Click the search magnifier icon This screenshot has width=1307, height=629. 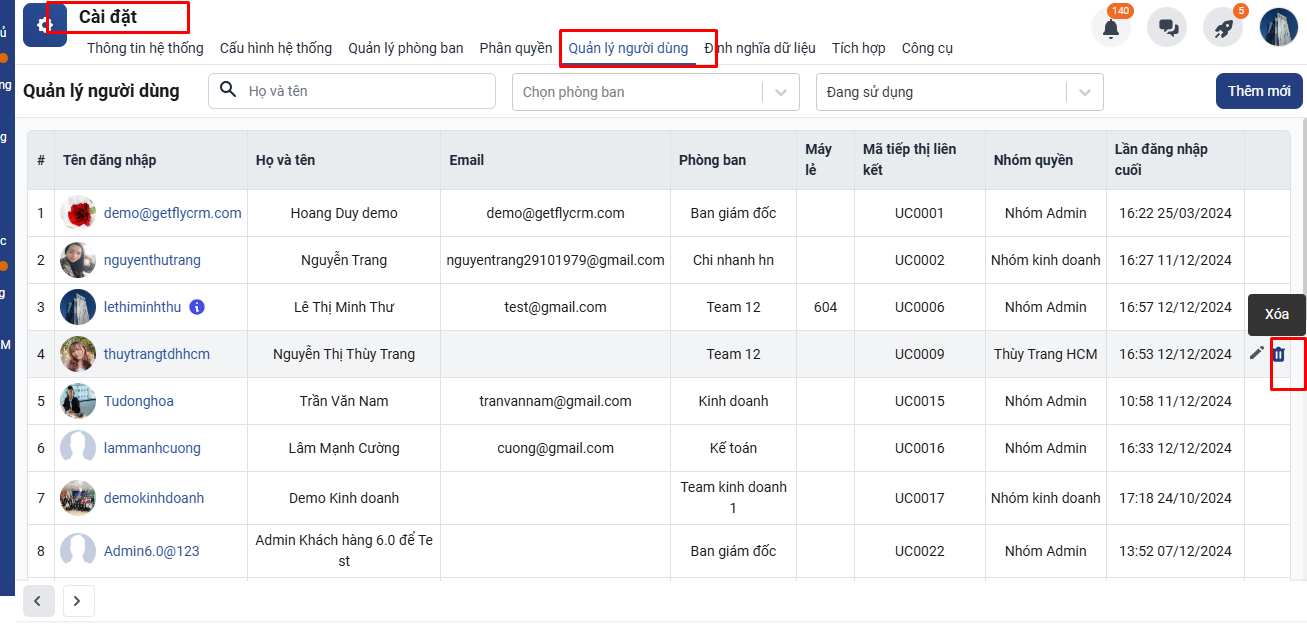228,90
